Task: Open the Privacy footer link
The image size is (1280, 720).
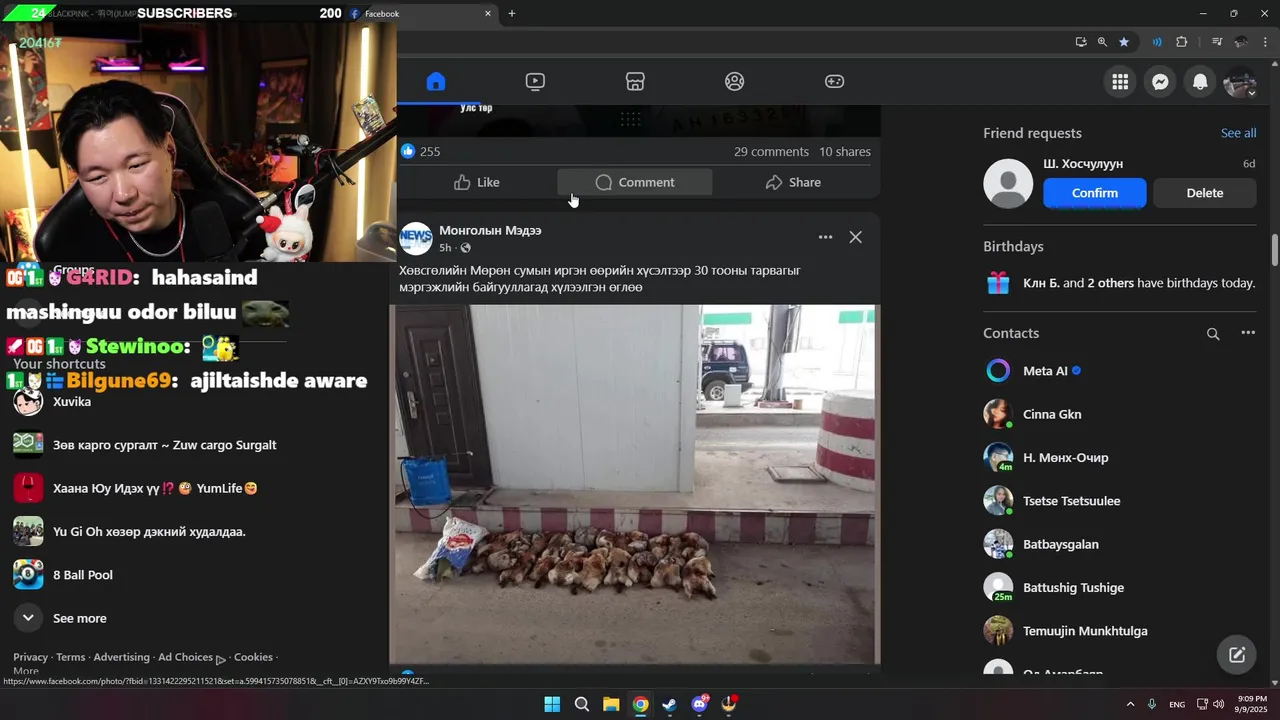Action: (30, 657)
